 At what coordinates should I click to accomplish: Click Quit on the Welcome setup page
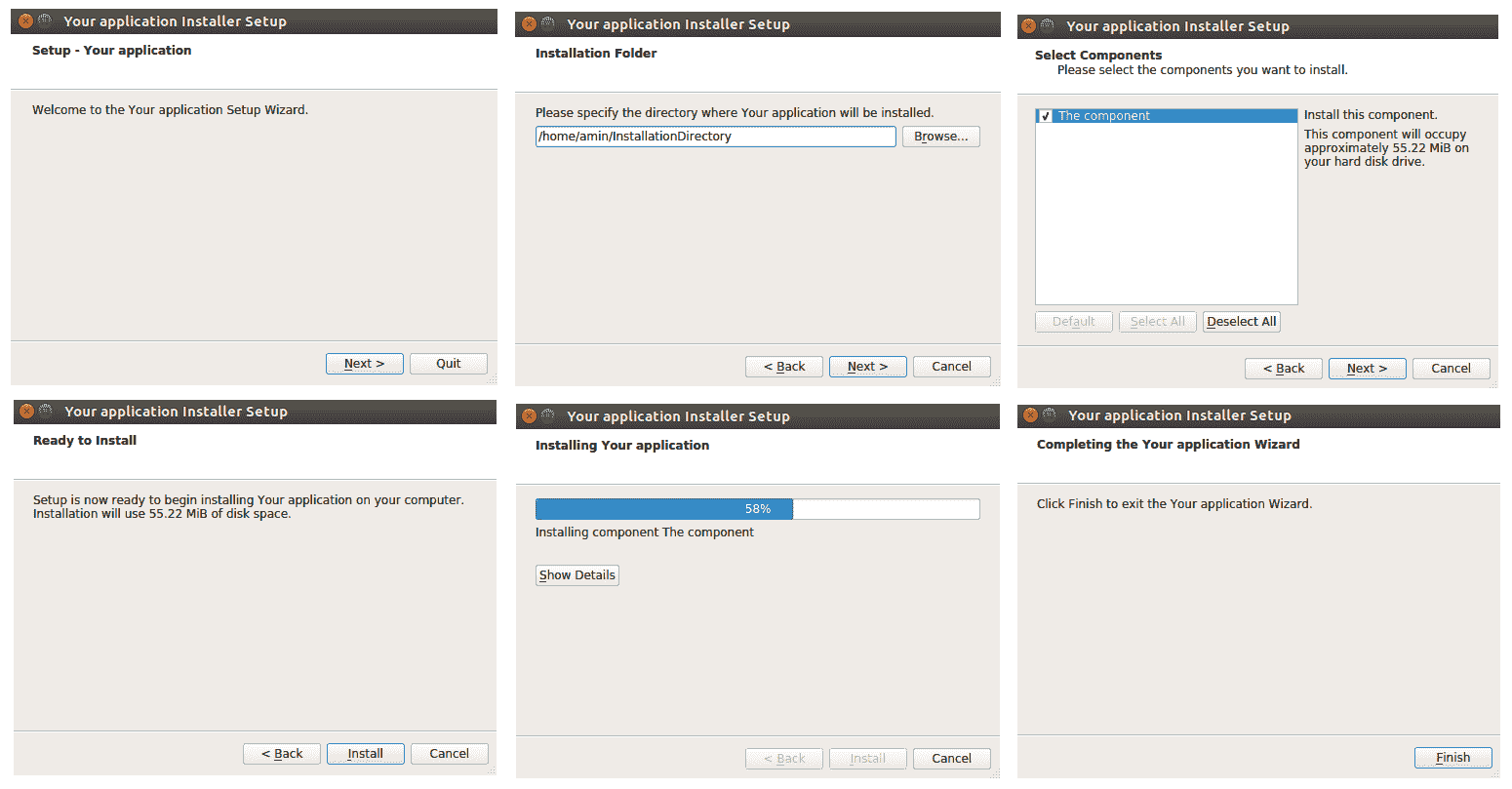point(448,364)
